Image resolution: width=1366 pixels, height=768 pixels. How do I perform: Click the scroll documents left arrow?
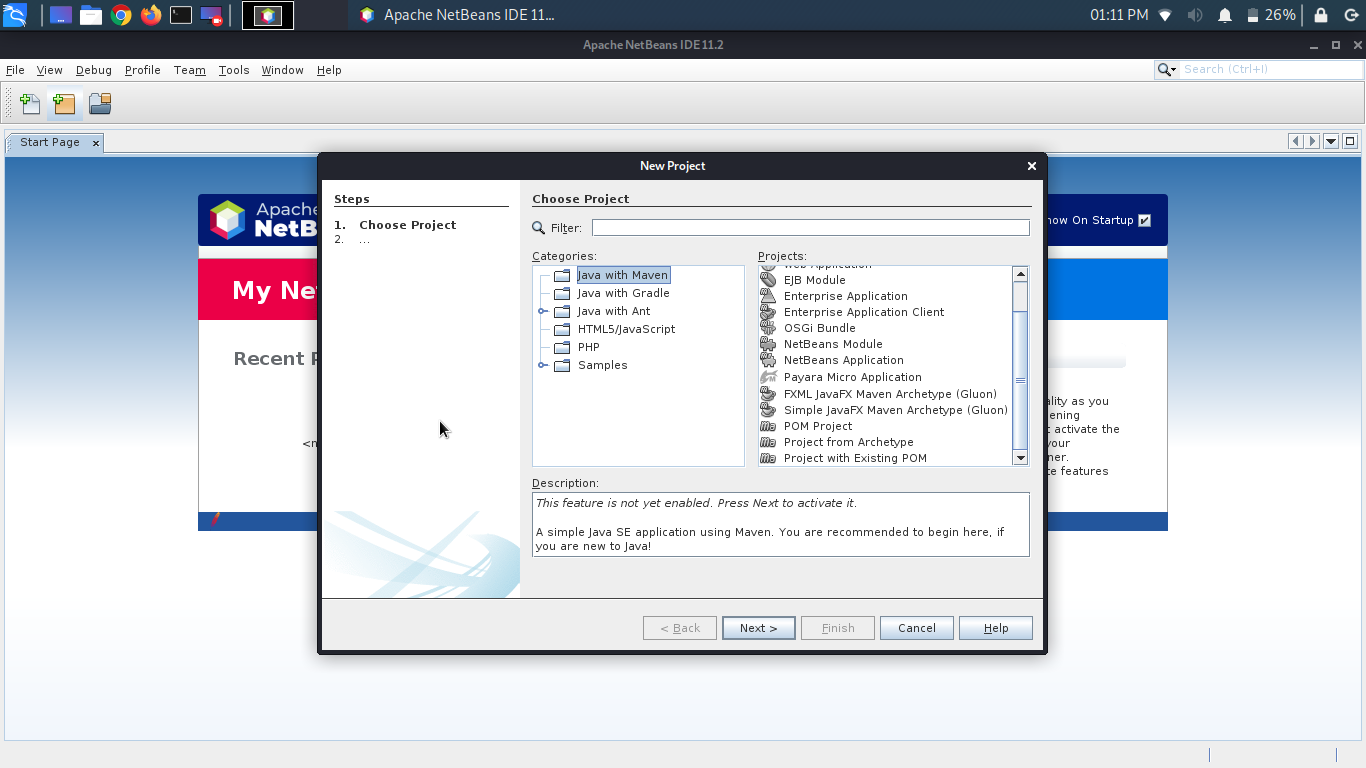pos(1296,141)
